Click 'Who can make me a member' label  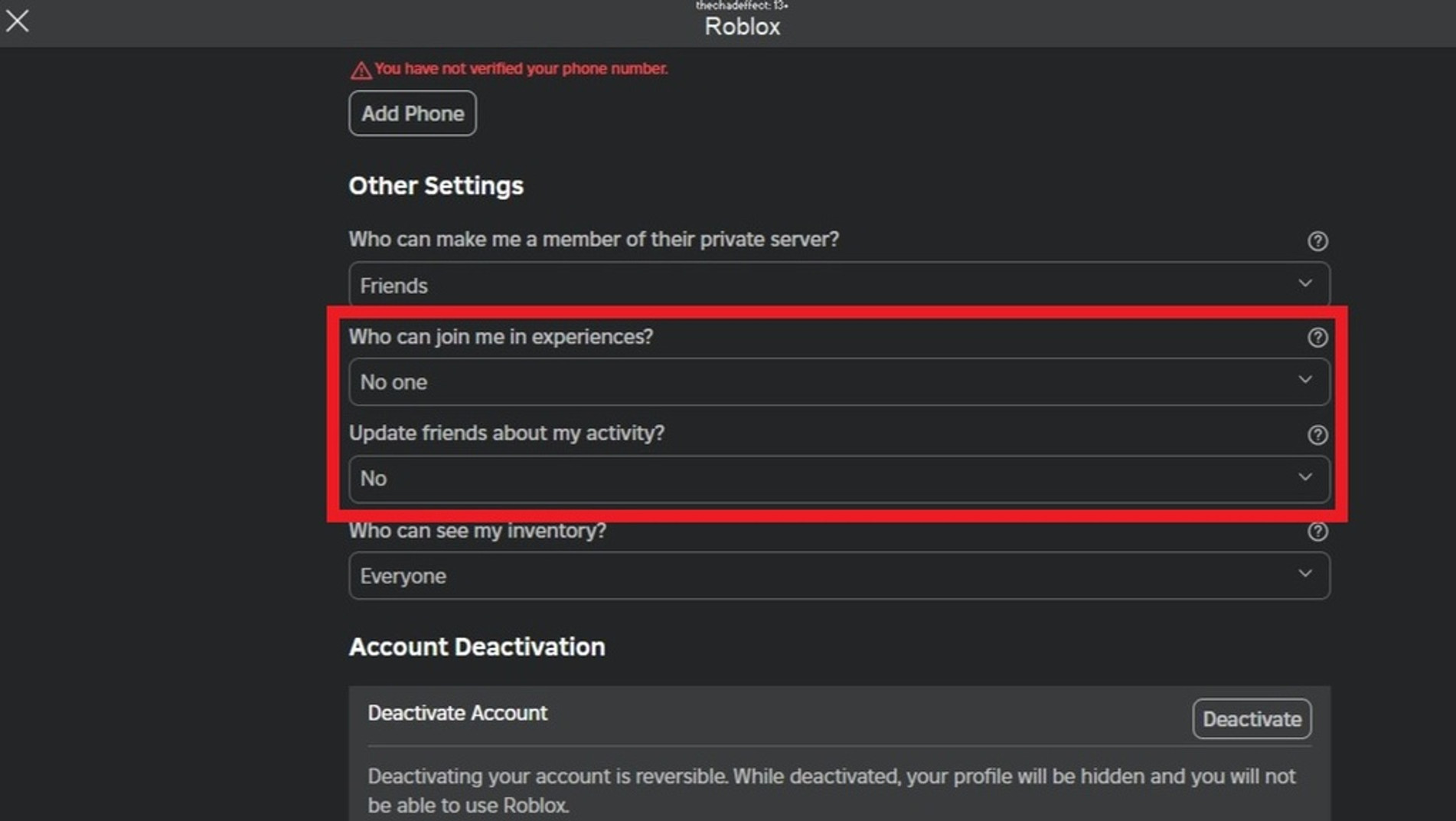tap(593, 240)
